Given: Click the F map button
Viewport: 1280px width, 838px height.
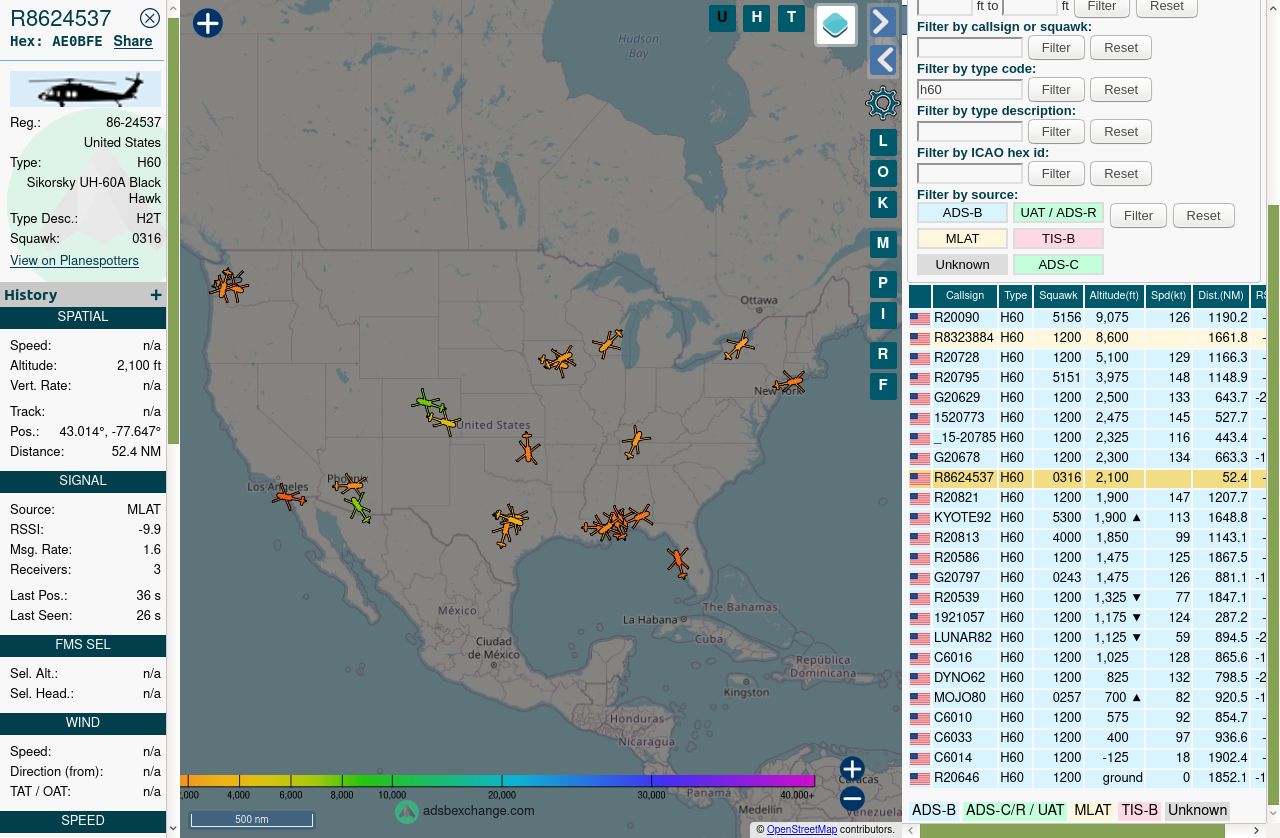Looking at the screenshot, I should tap(883, 386).
